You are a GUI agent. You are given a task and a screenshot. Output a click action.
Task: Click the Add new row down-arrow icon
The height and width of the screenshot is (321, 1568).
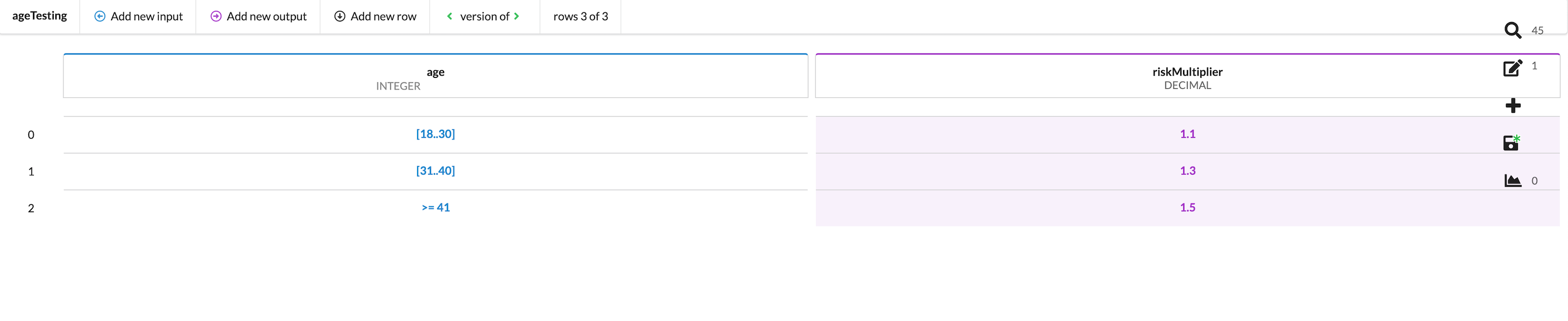tap(340, 17)
